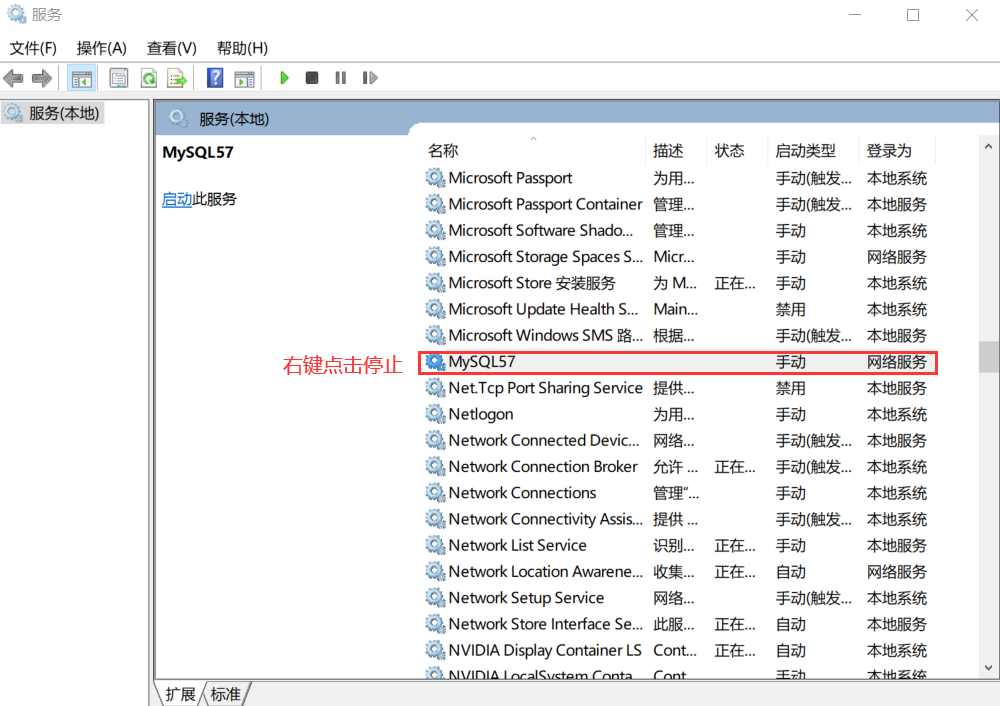
Task: Select Network Connectivity Assis... row
Action: pyautogui.click(x=678, y=519)
